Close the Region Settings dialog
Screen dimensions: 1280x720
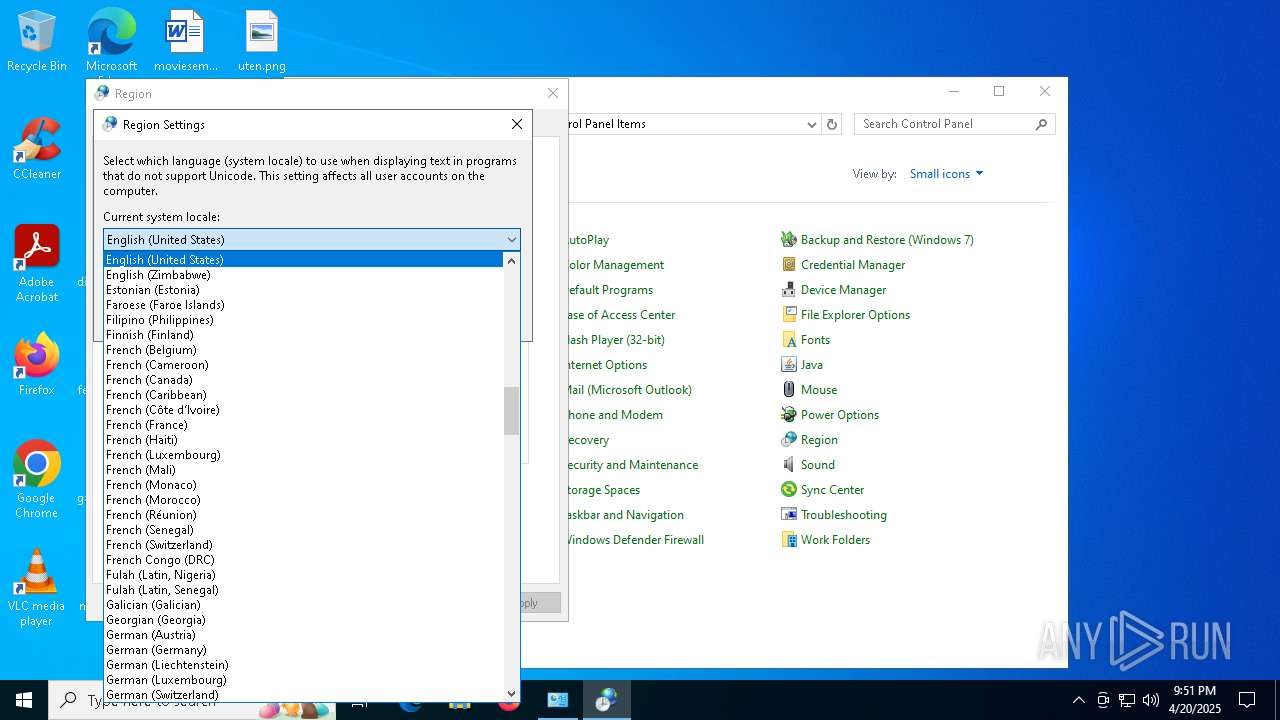click(517, 124)
